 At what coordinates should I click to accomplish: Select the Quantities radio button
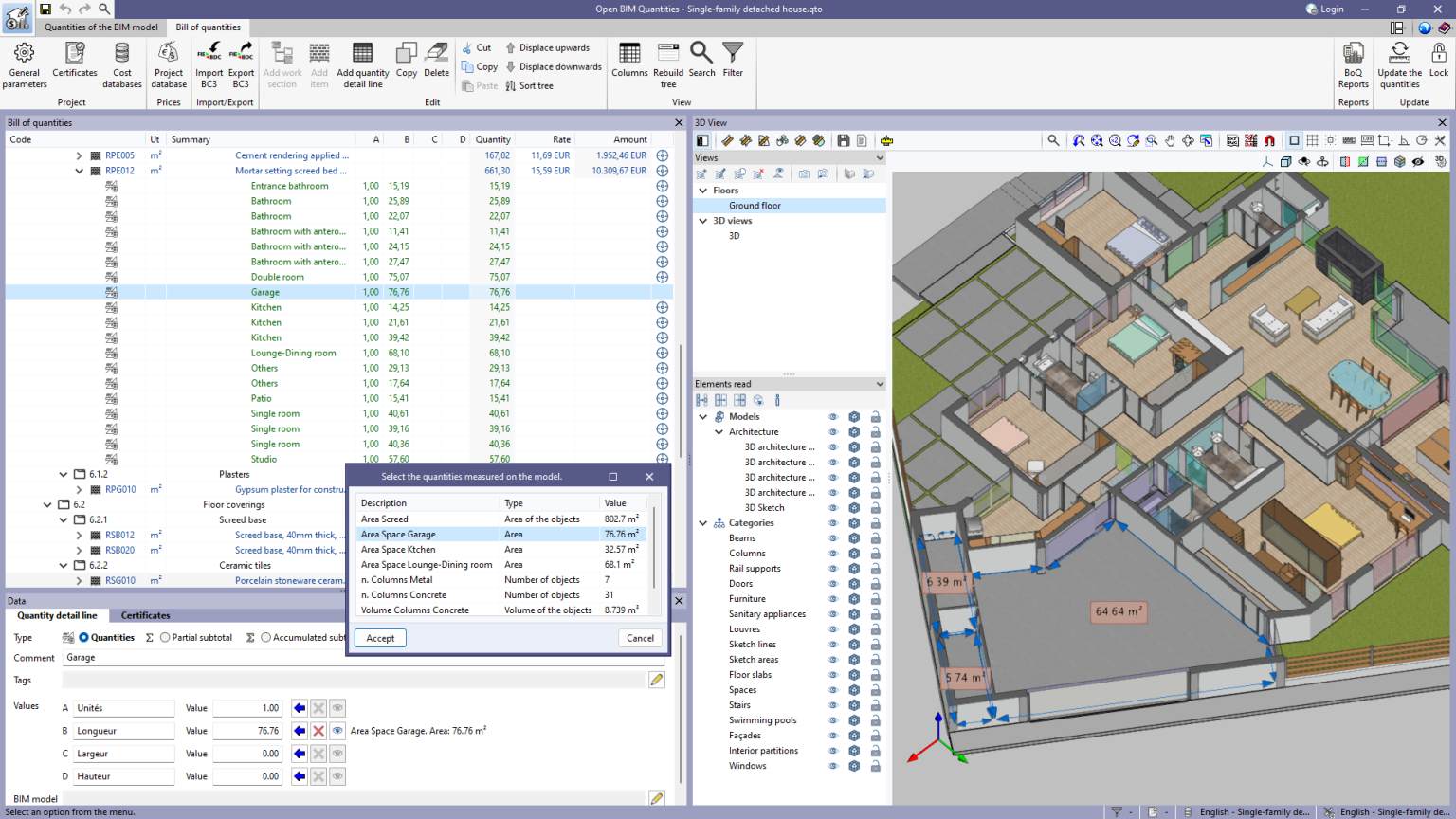(84, 638)
